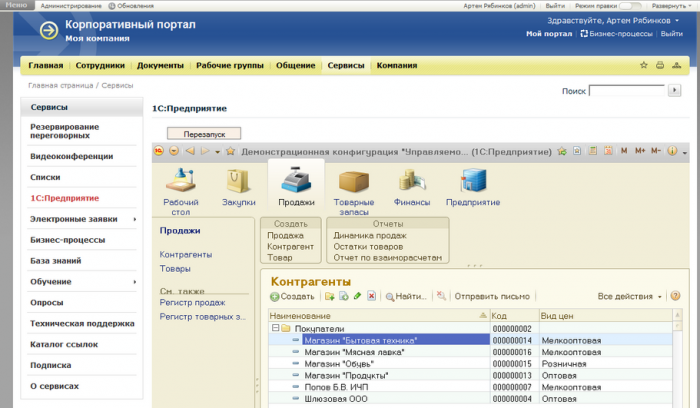Toggle the Режим правки switch
700x408 pixels.
pyautogui.click(x=631, y=6)
